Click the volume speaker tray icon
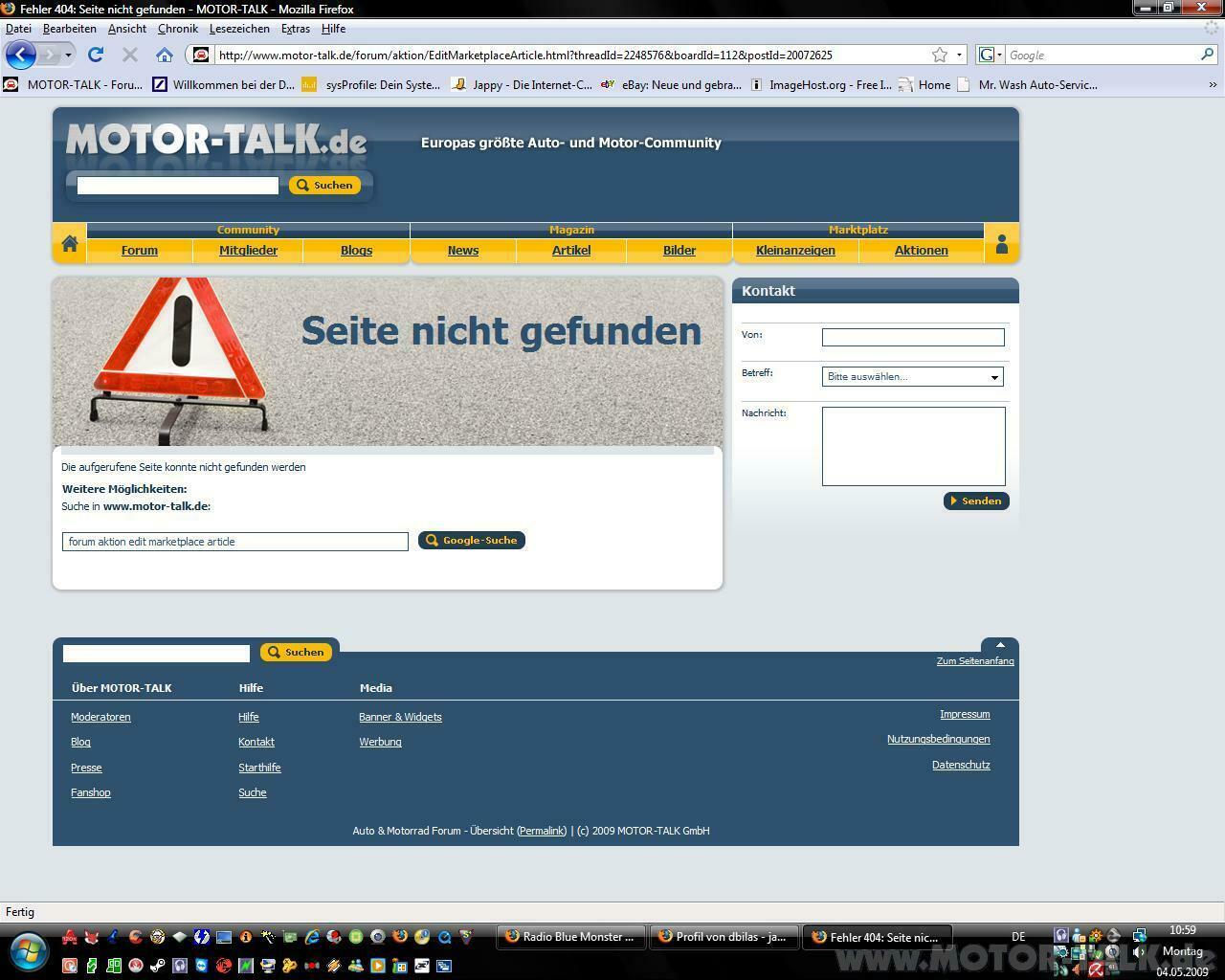The width and height of the screenshot is (1225, 980). point(1139,952)
